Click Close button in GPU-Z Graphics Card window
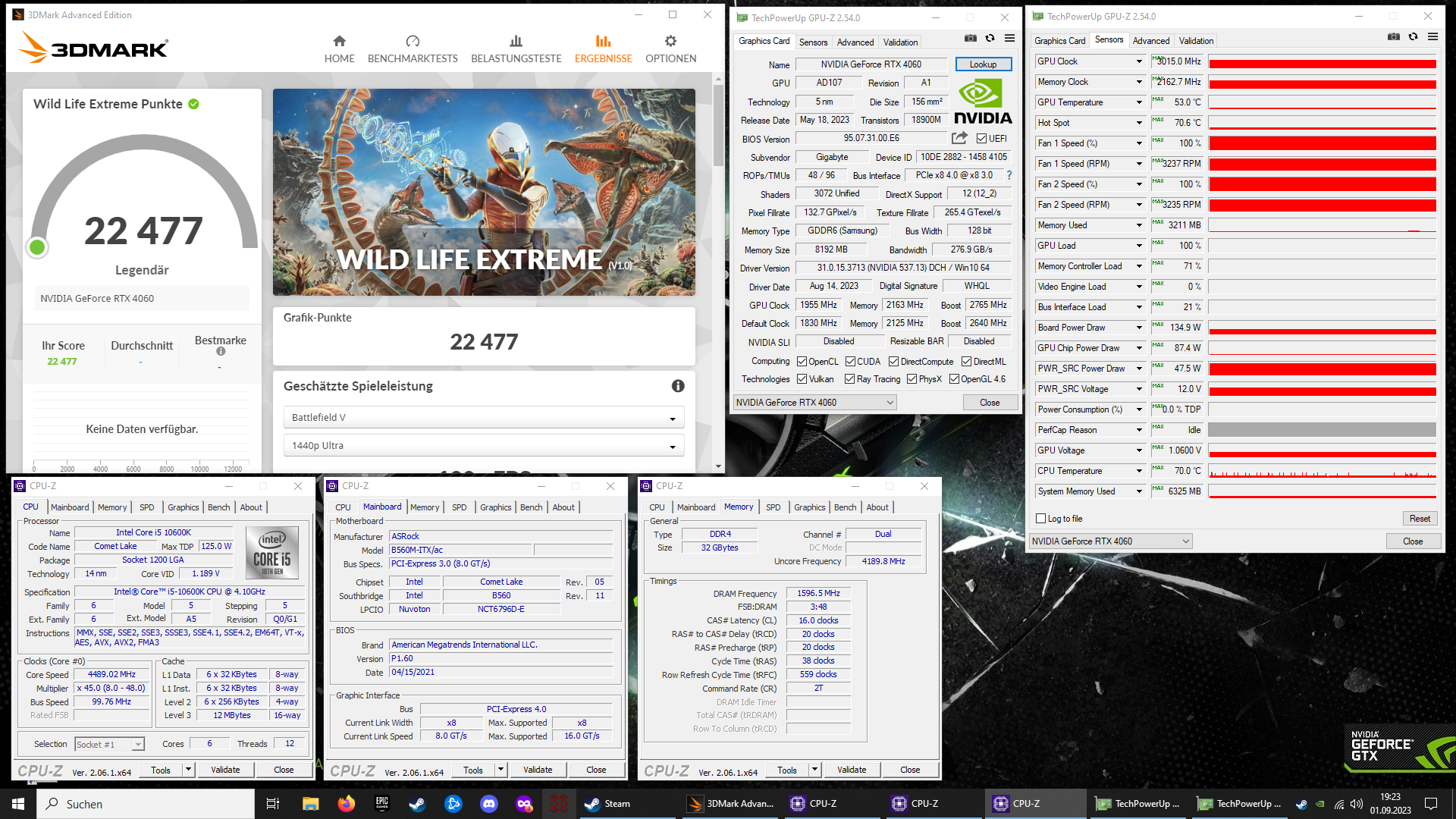1456x819 pixels. point(990,403)
